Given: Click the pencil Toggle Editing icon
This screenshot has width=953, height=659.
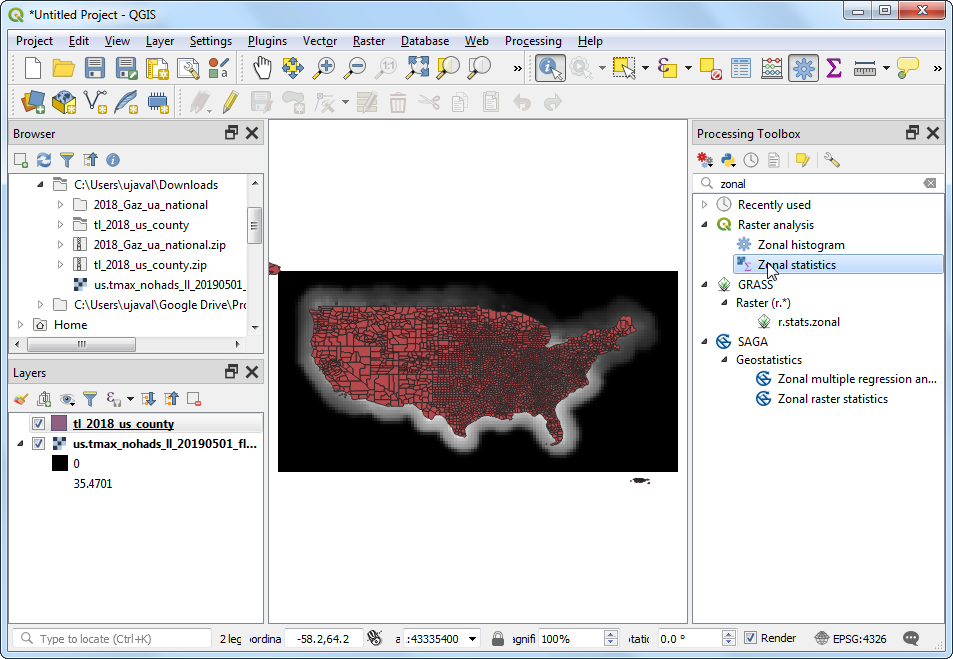Looking at the screenshot, I should pyautogui.click(x=230, y=102).
